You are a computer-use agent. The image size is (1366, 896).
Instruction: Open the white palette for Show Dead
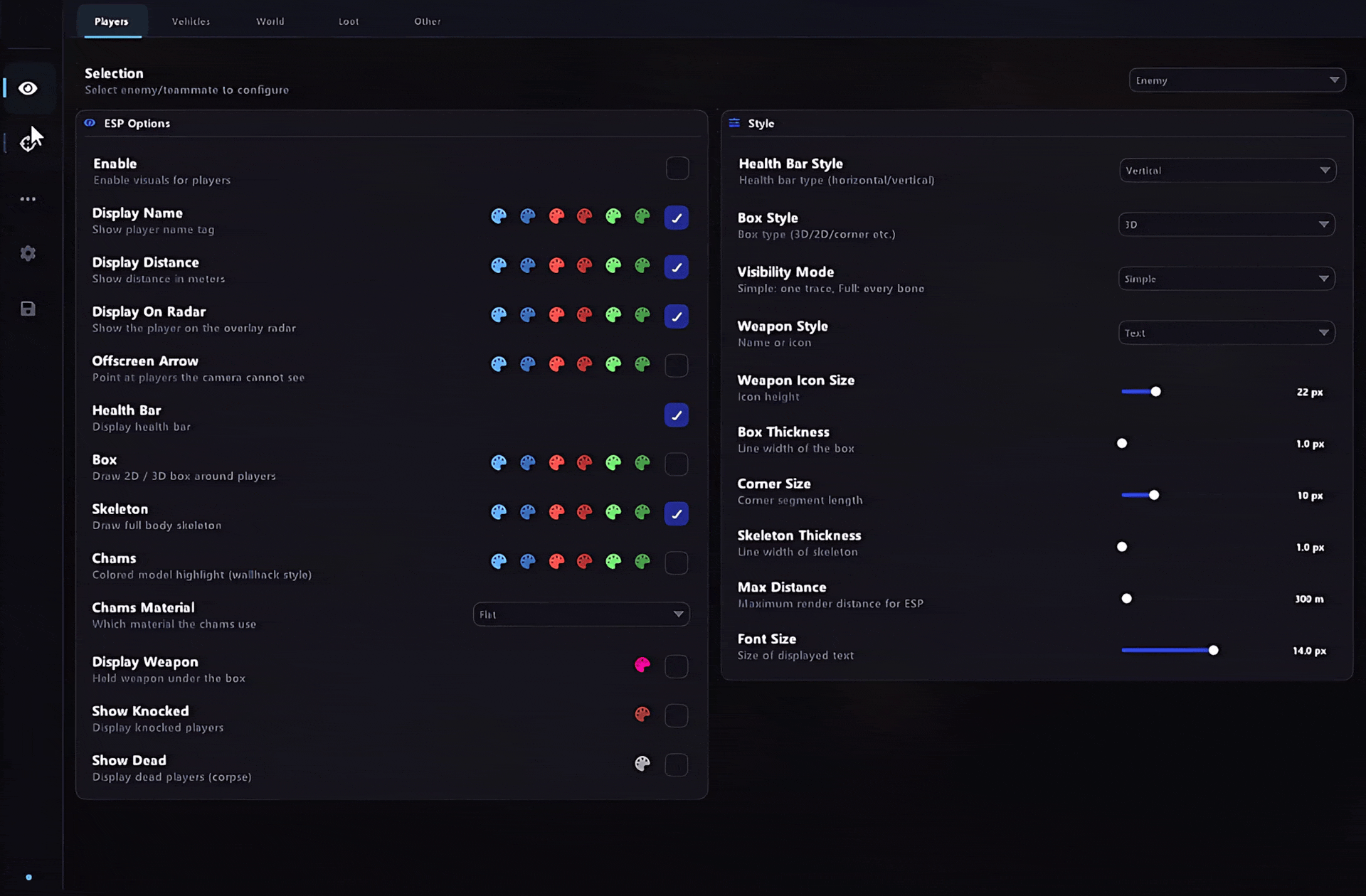point(642,764)
